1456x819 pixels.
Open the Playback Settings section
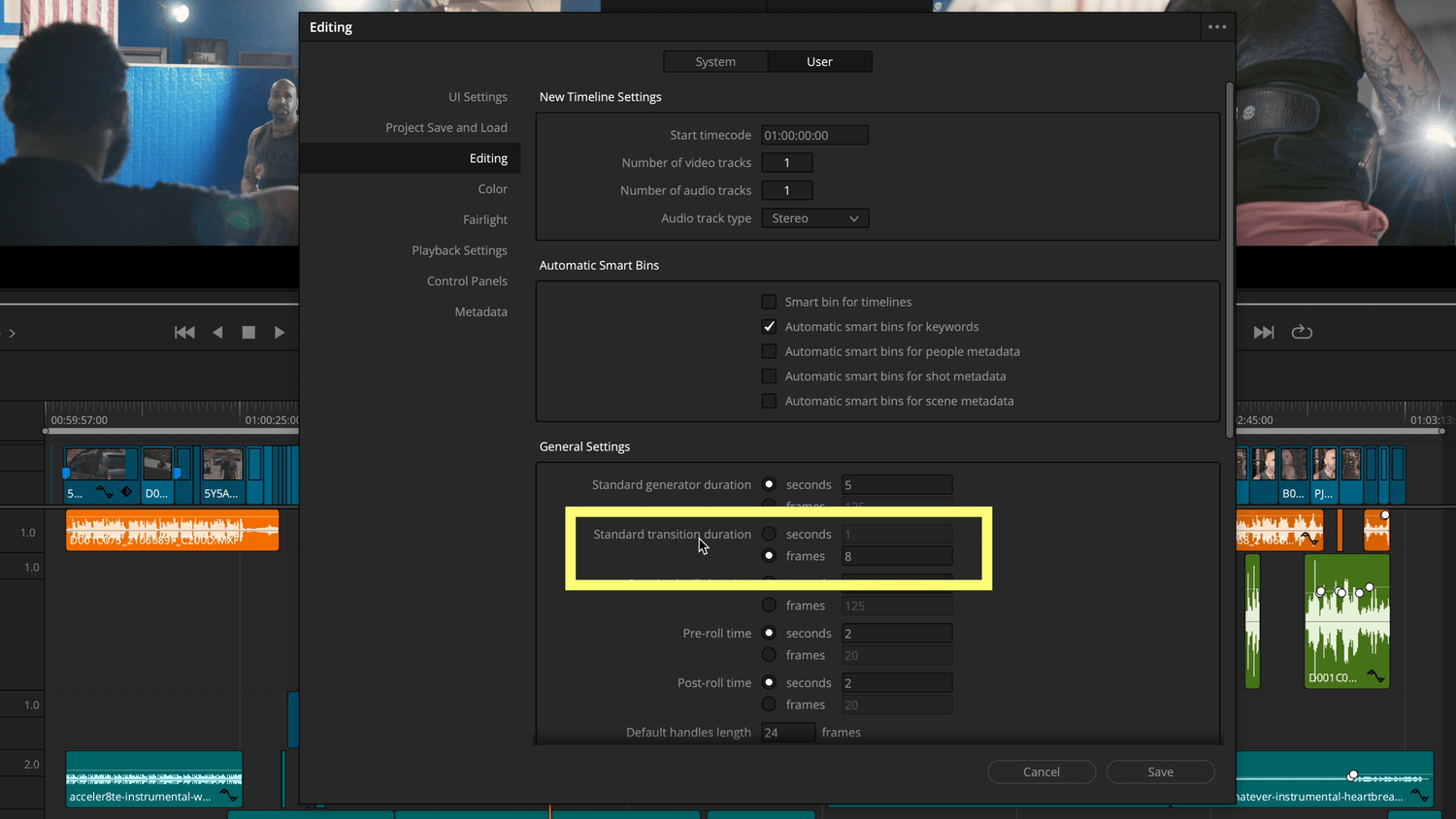coord(459,249)
